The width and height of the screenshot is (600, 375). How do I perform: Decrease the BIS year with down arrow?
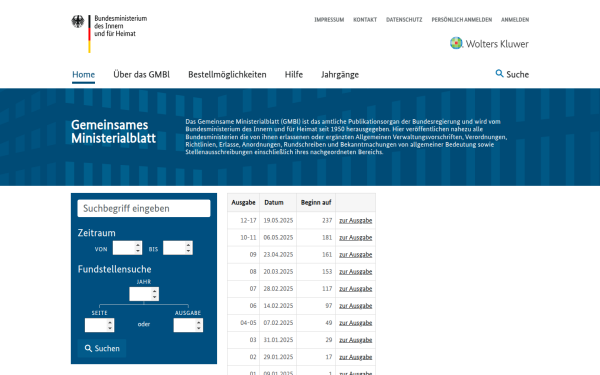point(188,251)
